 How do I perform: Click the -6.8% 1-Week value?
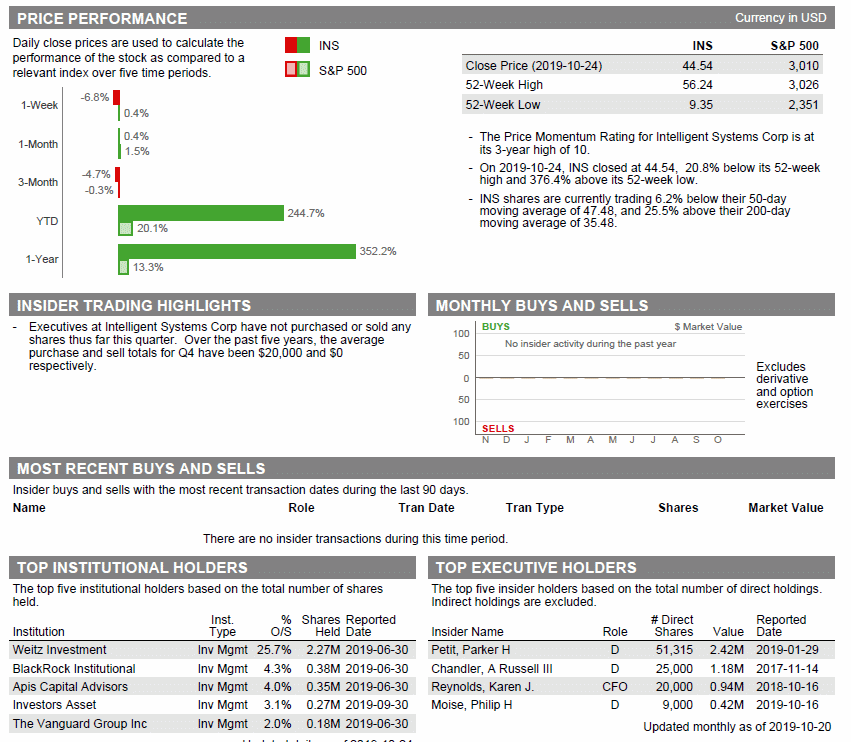coord(95,98)
